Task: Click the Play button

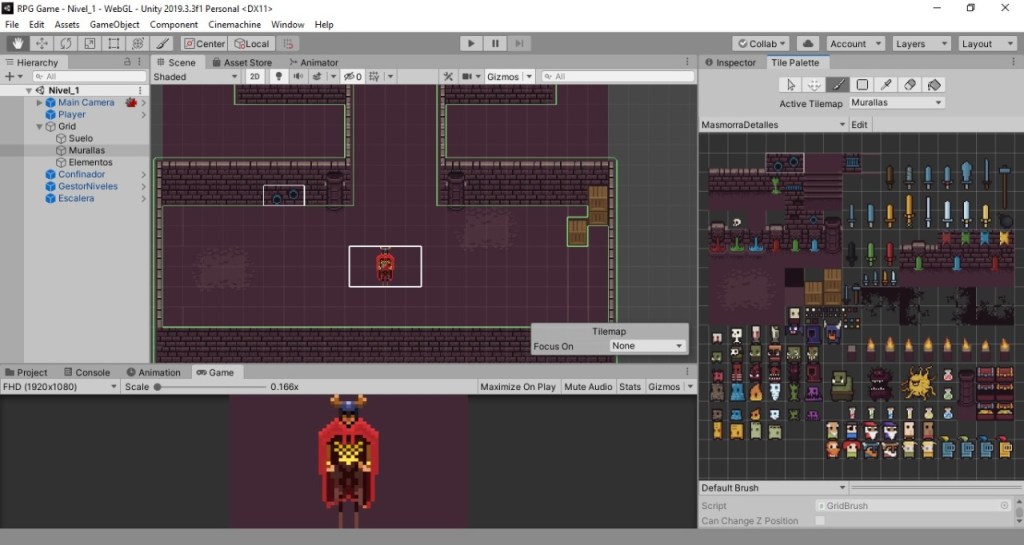Action: (x=471, y=44)
